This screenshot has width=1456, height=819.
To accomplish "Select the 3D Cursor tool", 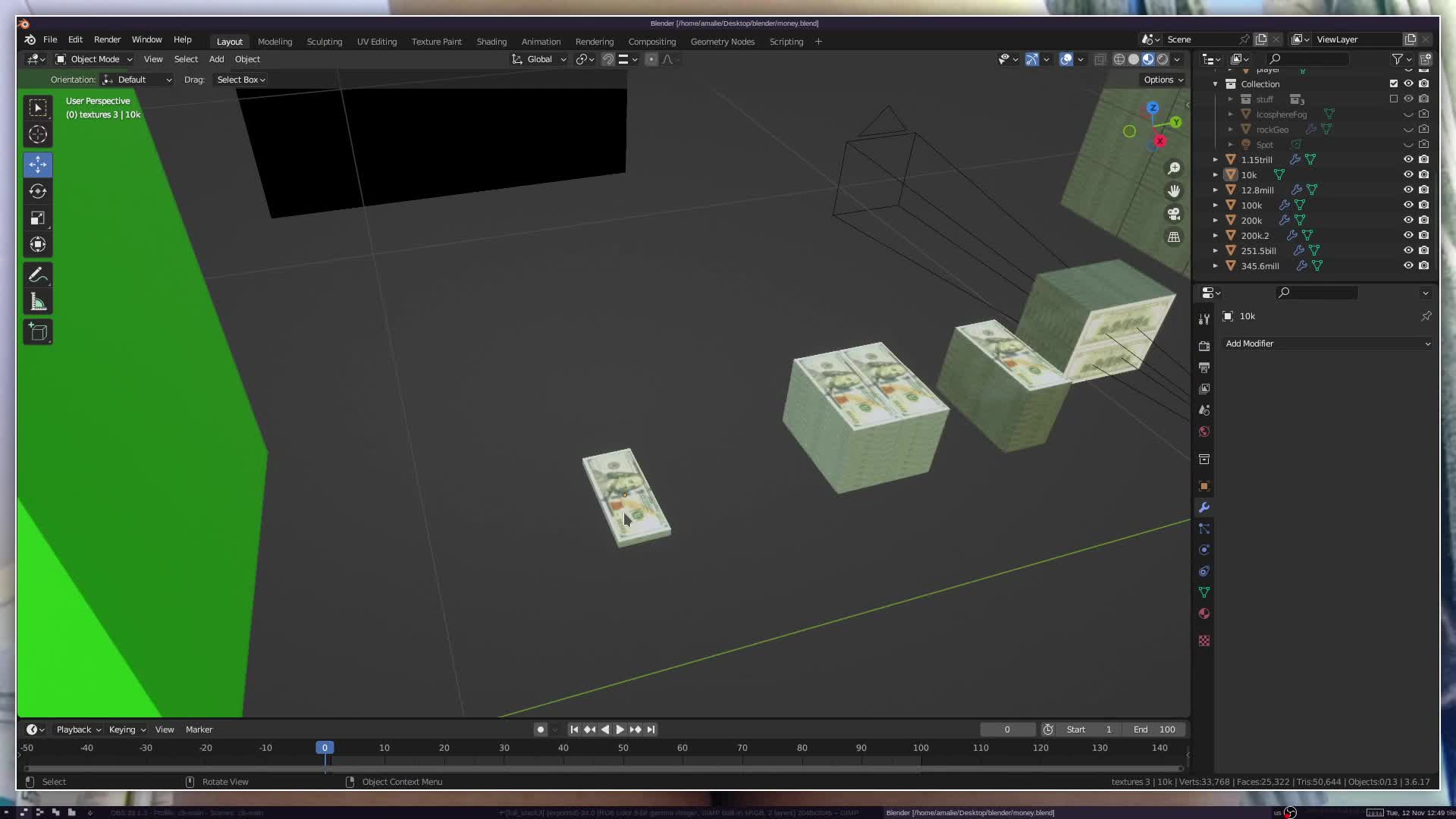I will coord(38,135).
